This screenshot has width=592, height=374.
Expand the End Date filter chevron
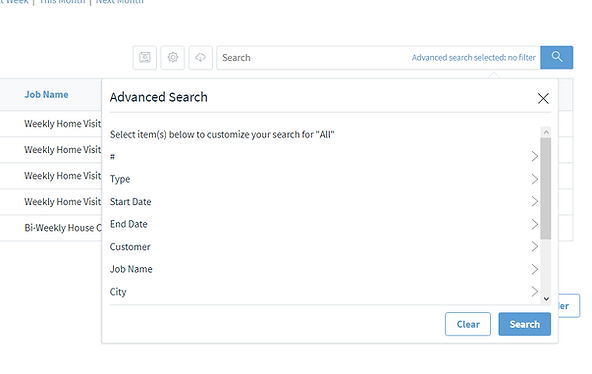pyautogui.click(x=534, y=224)
